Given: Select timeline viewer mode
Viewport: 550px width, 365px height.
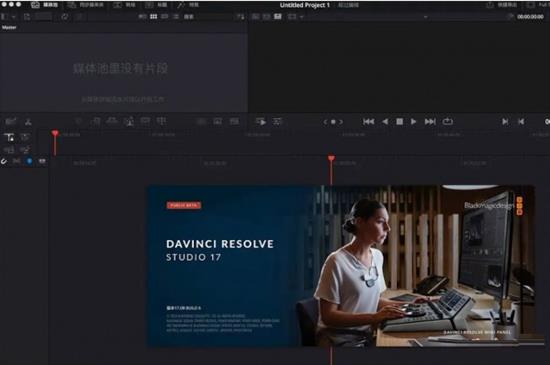Looking at the screenshot, I should coord(278,16).
